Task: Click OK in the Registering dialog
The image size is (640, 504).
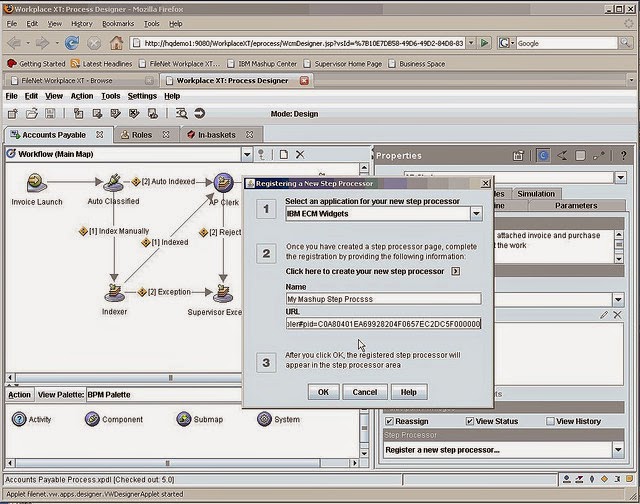Action: [323, 392]
